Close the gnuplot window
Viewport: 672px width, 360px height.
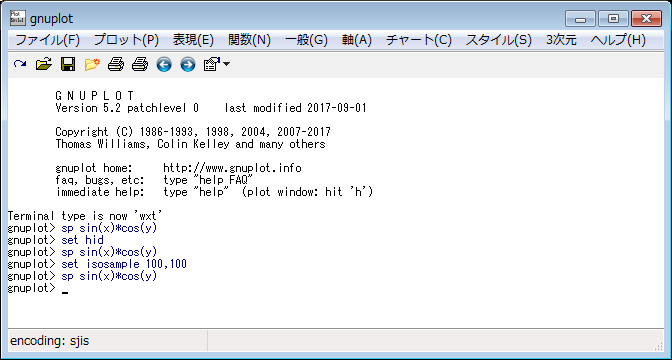pos(647,19)
